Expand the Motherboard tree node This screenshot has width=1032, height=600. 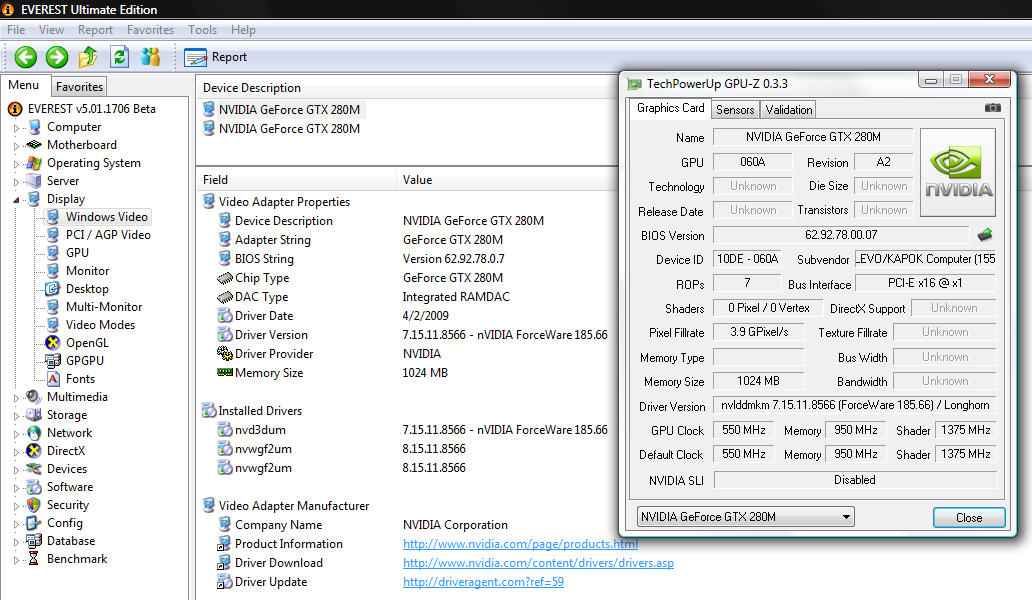(x=16, y=145)
